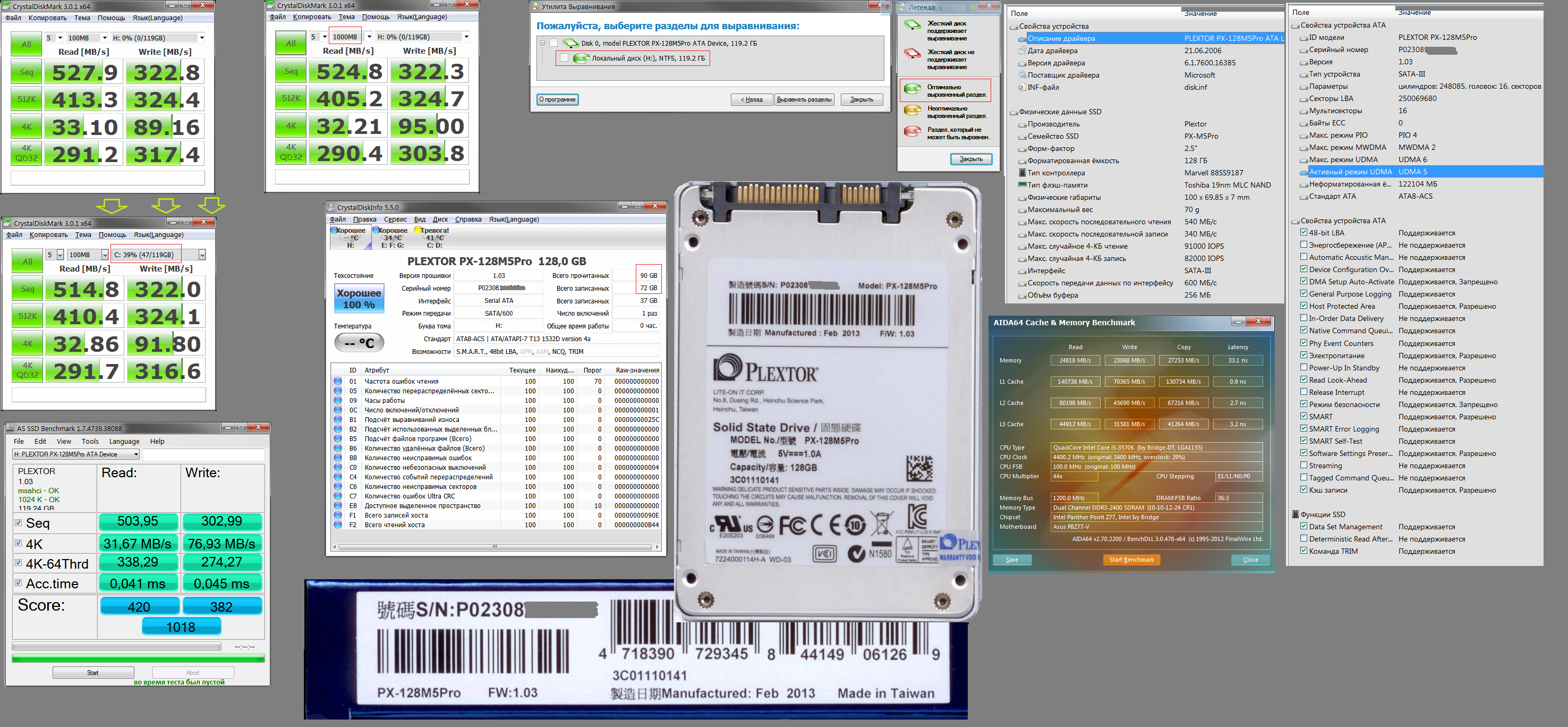Toggle the SMART Self-Test checkbox
The width and height of the screenshot is (1568, 727).
point(1303,440)
